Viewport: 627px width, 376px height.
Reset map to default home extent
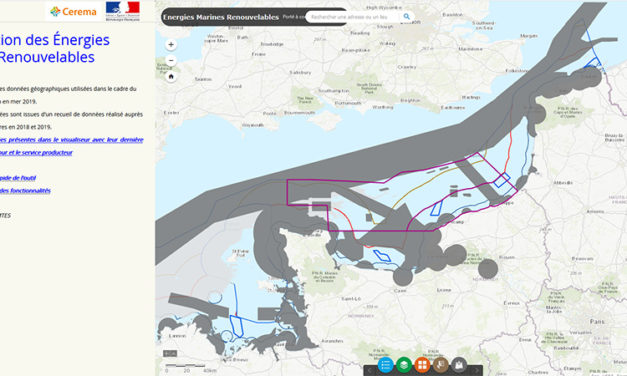pos(171,76)
